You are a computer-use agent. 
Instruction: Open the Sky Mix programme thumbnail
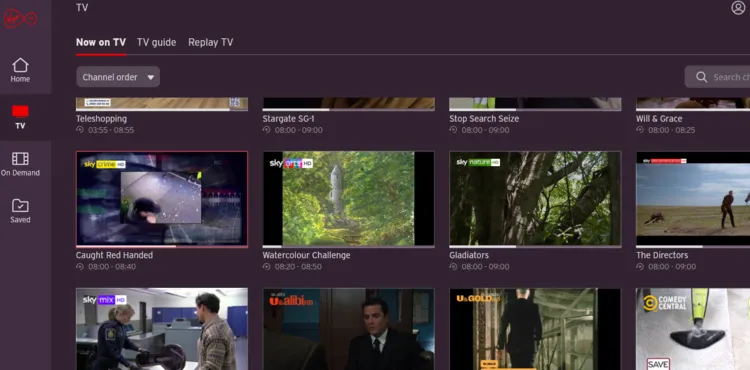[x=162, y=329]
